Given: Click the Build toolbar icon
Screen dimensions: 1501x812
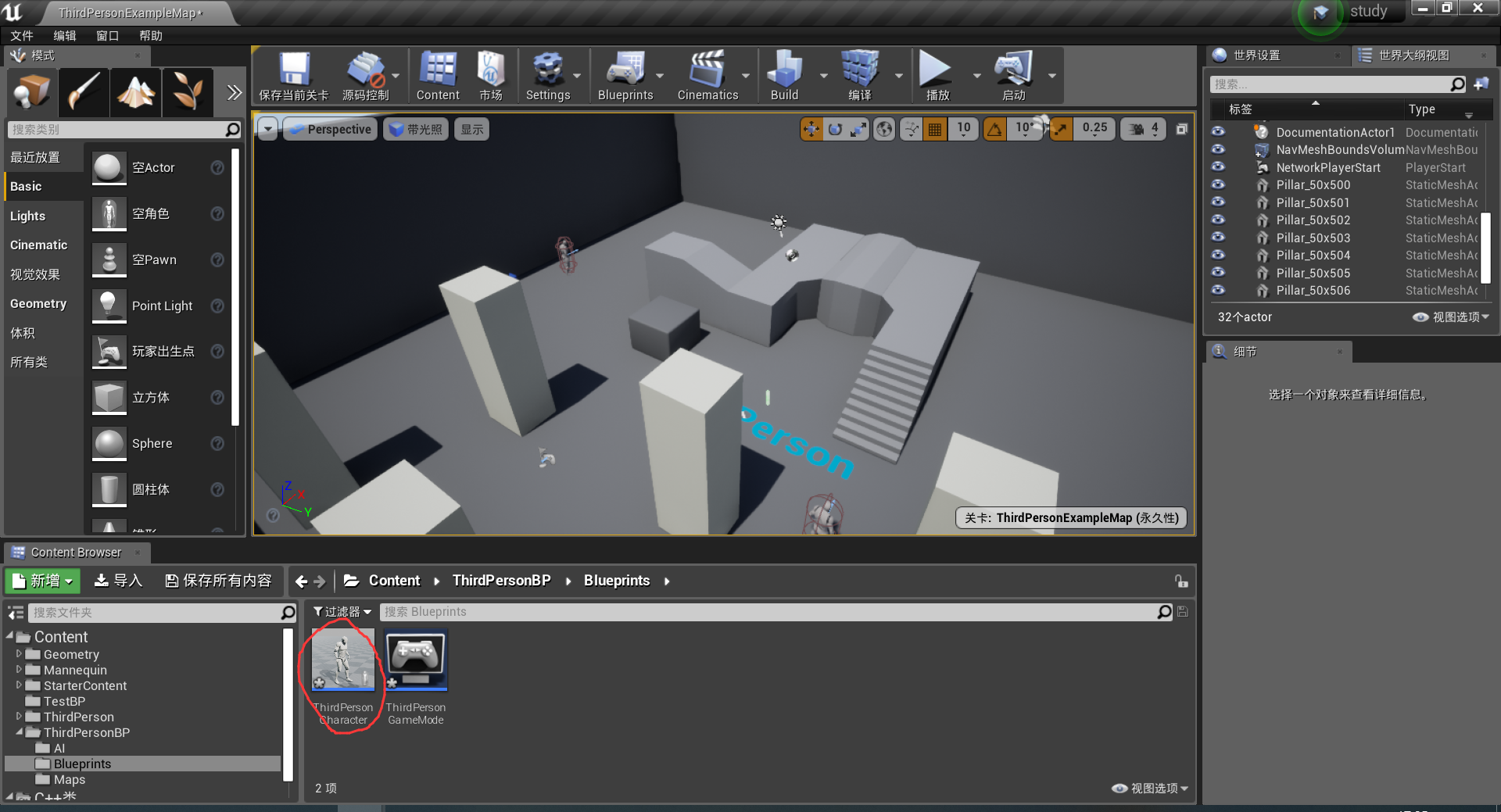Looking at the screenshot, I should pos(784,76).
